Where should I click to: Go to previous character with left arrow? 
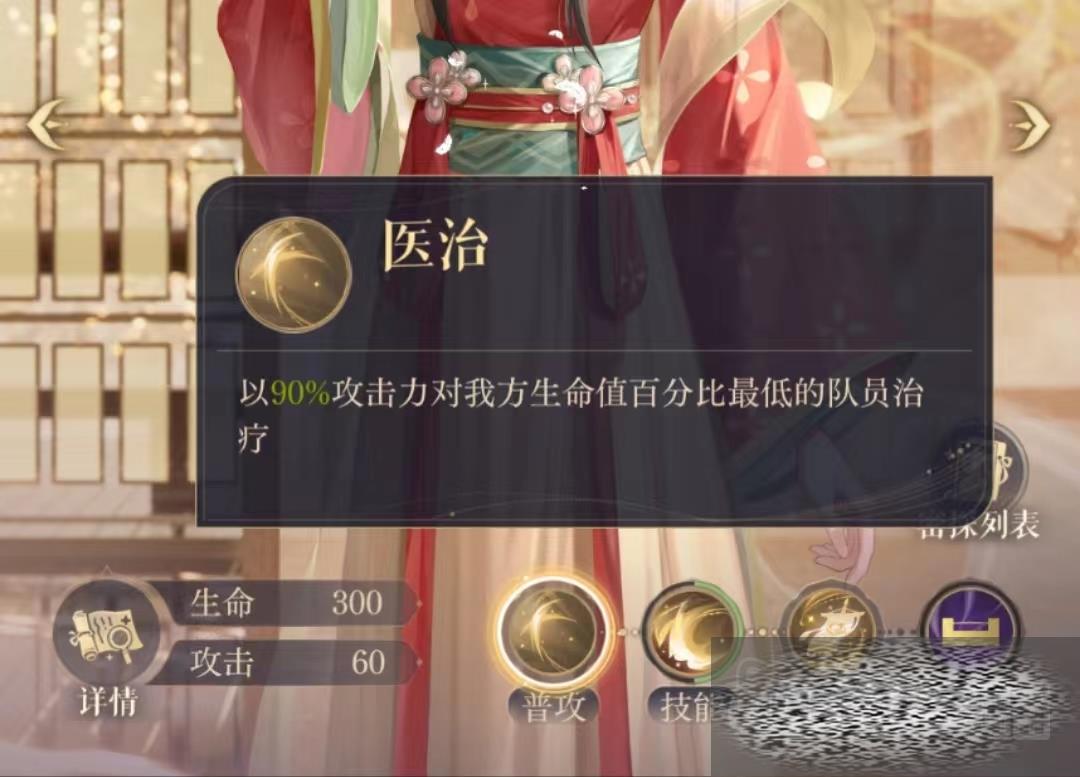[48, 124]
